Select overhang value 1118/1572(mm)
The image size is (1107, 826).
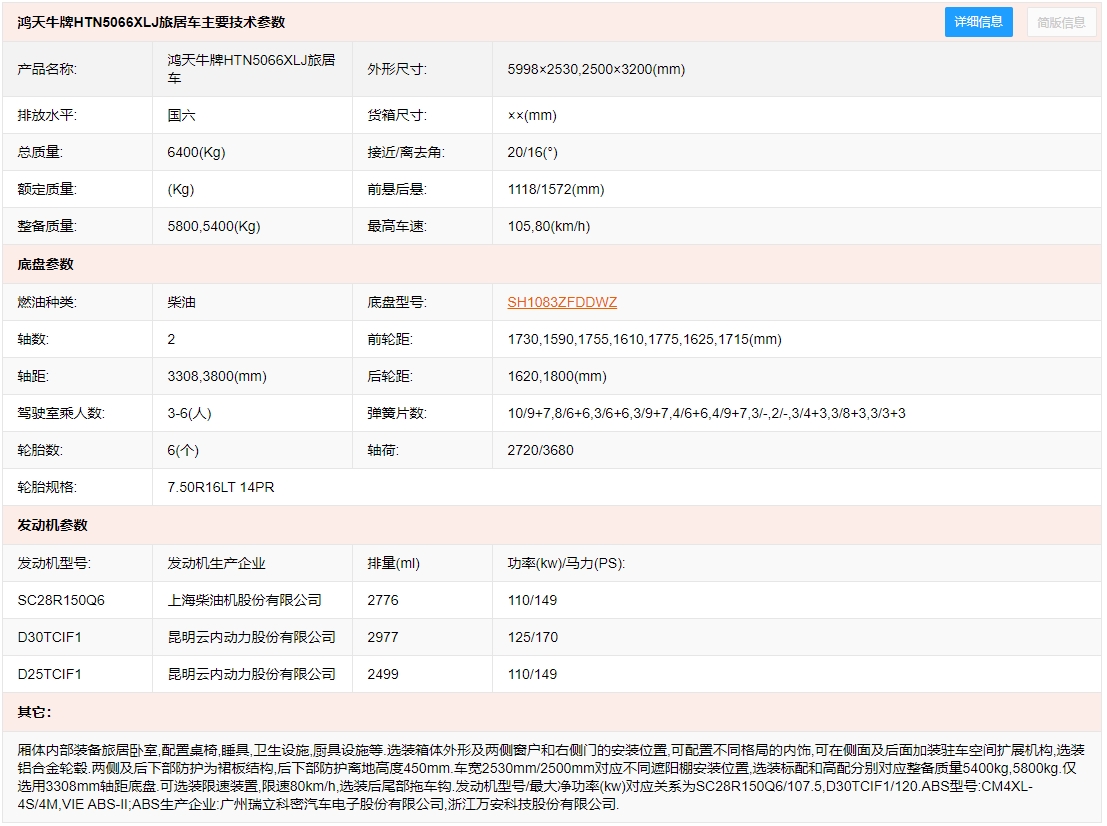pyautogui.click(x=556, y=189)
